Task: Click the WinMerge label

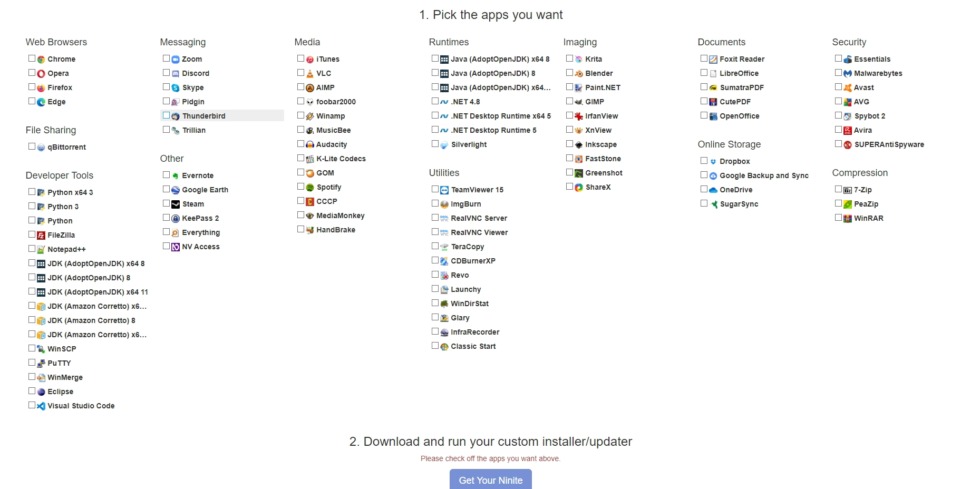Action: pyautogui.click(x=65, y=378)
